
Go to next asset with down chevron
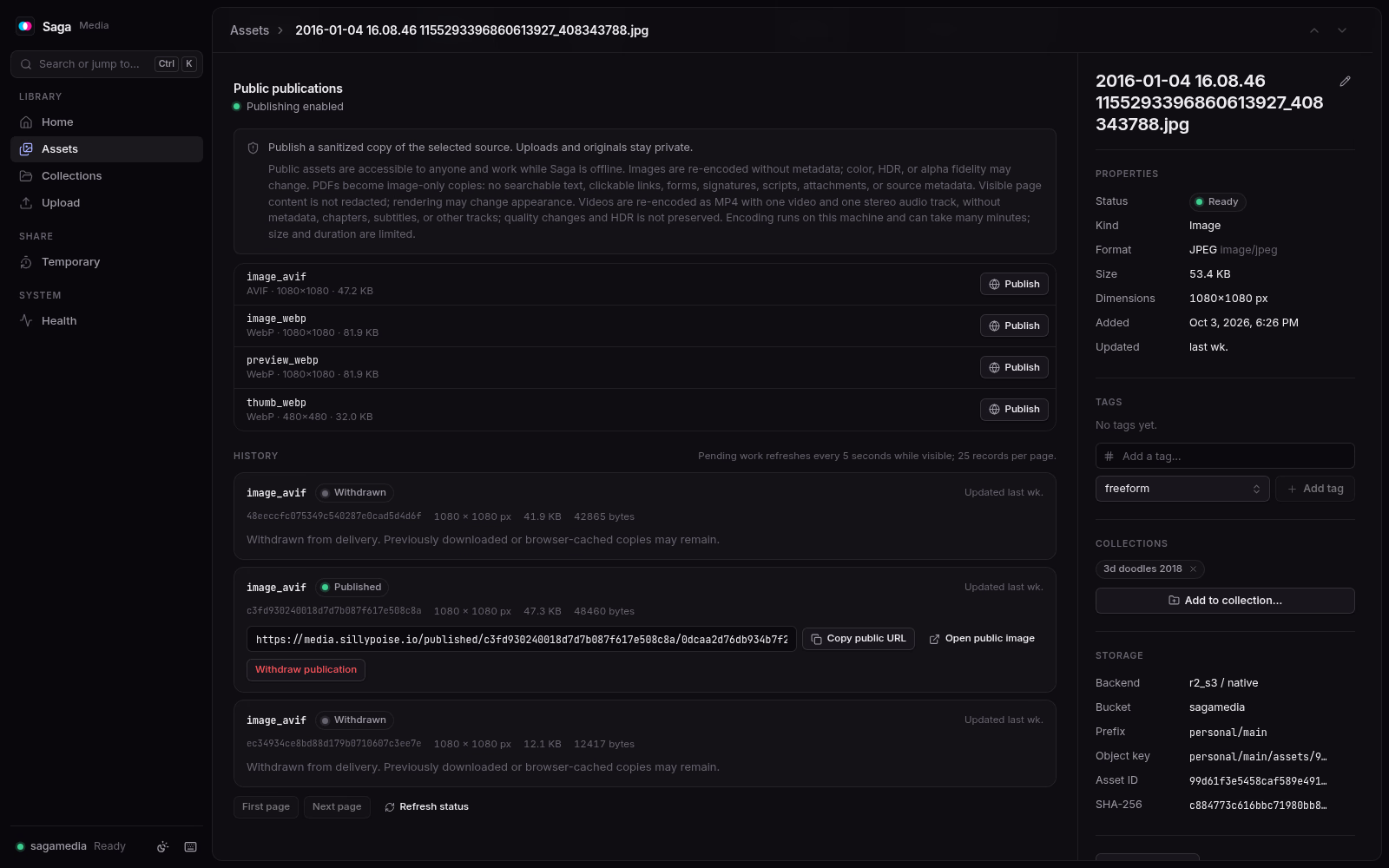[x=1342, y=30]
